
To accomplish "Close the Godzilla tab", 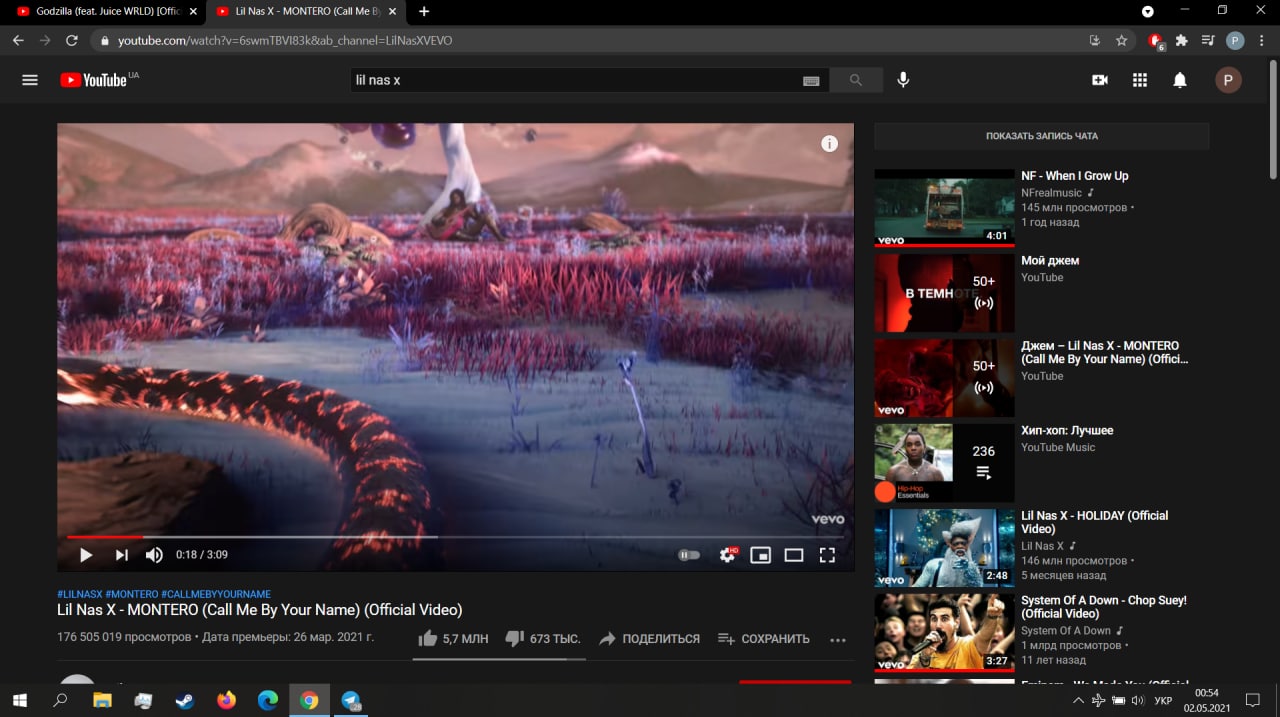I will click(x=193, y=11).
